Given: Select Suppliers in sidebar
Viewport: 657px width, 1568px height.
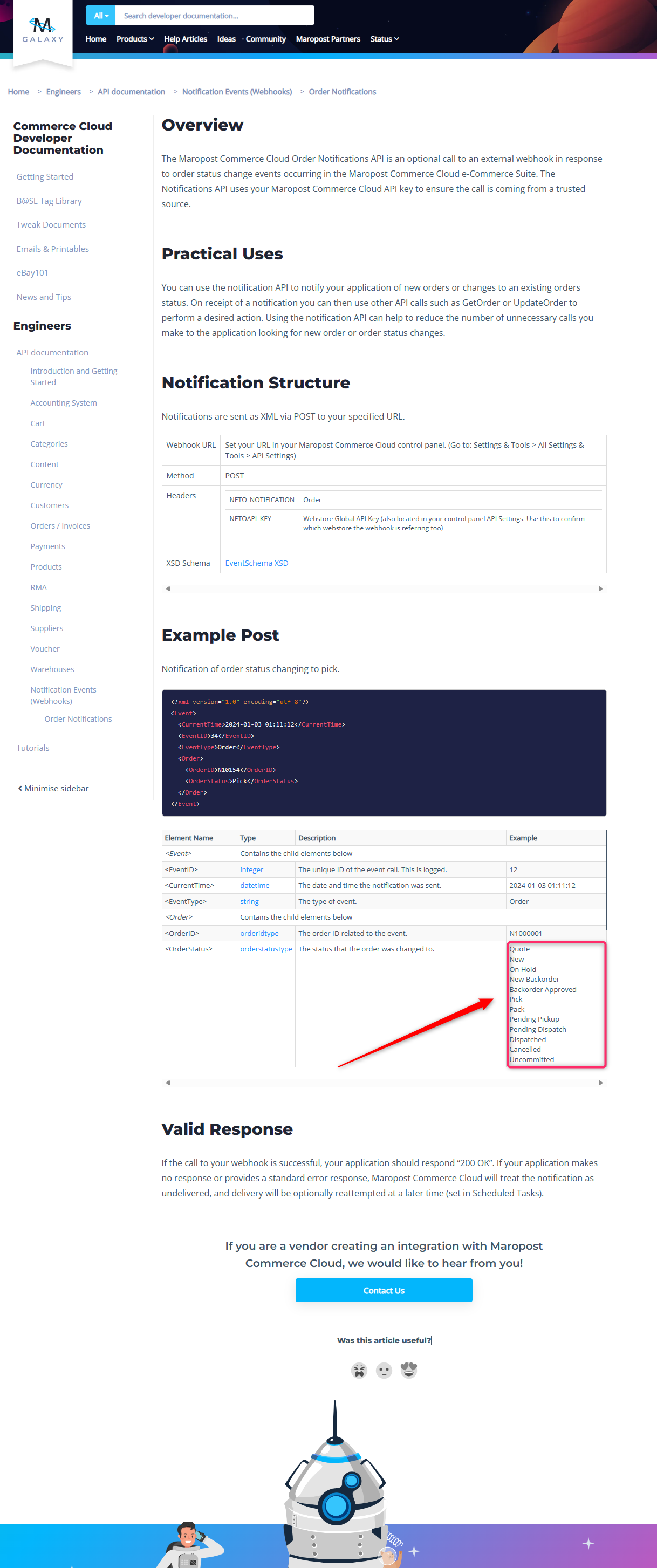Looking at the screenshot, I should (x=47, y=628).
